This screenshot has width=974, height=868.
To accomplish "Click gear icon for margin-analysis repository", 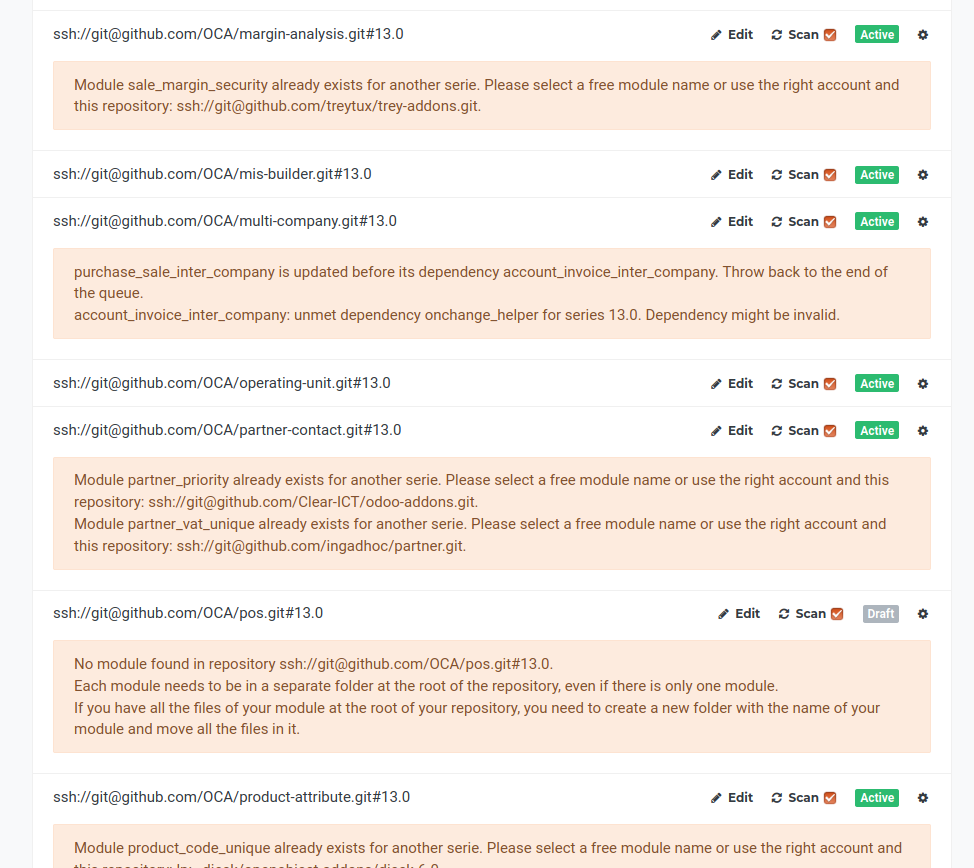I will pos(922,34).
